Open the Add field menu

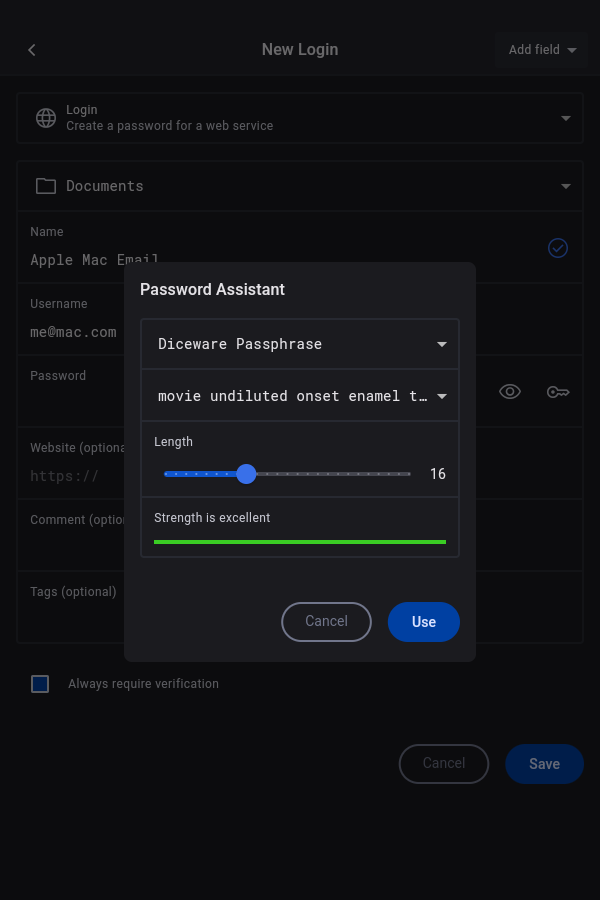click(x=542, y=50)
